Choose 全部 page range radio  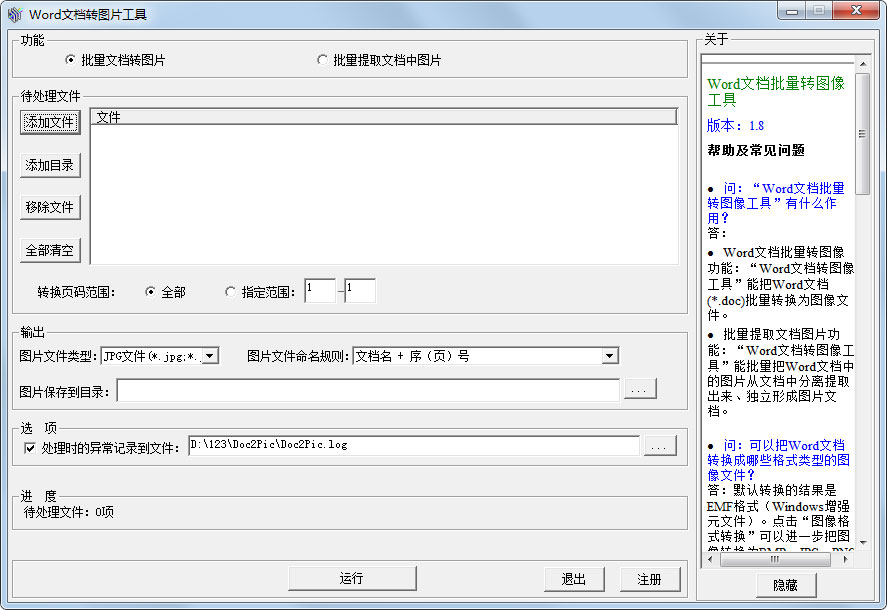165,292
